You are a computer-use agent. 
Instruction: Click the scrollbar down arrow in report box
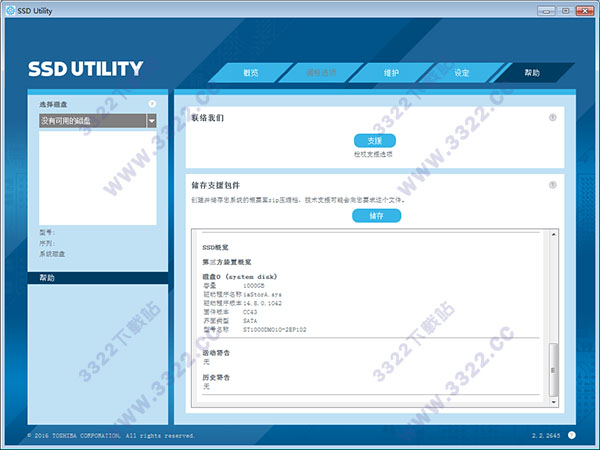553,402
